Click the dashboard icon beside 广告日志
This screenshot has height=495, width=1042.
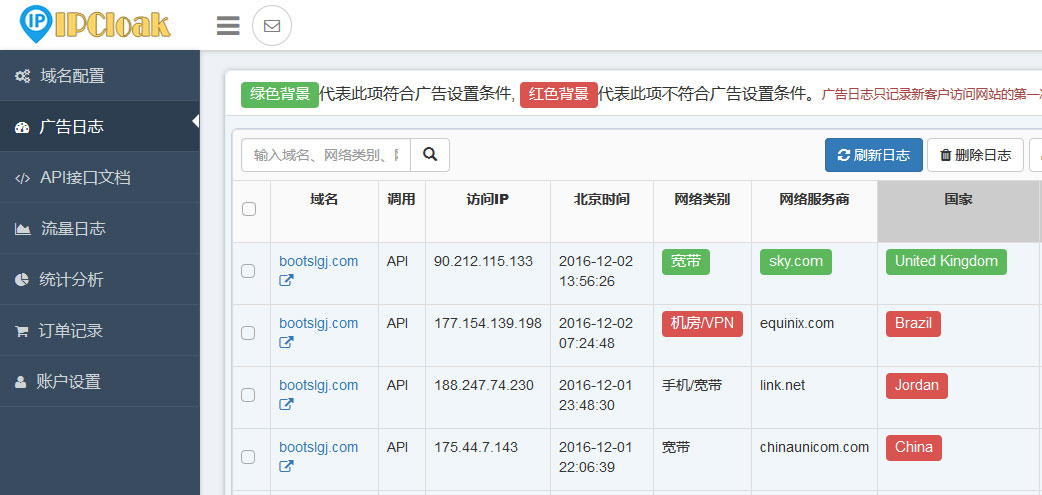click(x=22, y=127)
